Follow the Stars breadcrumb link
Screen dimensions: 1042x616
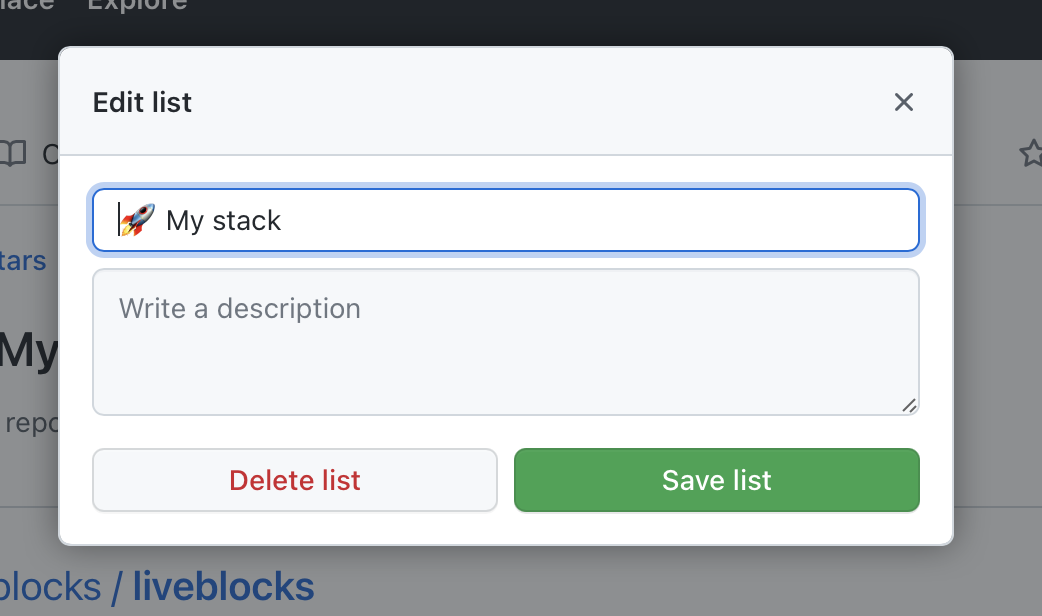click(x=22, y=262)
